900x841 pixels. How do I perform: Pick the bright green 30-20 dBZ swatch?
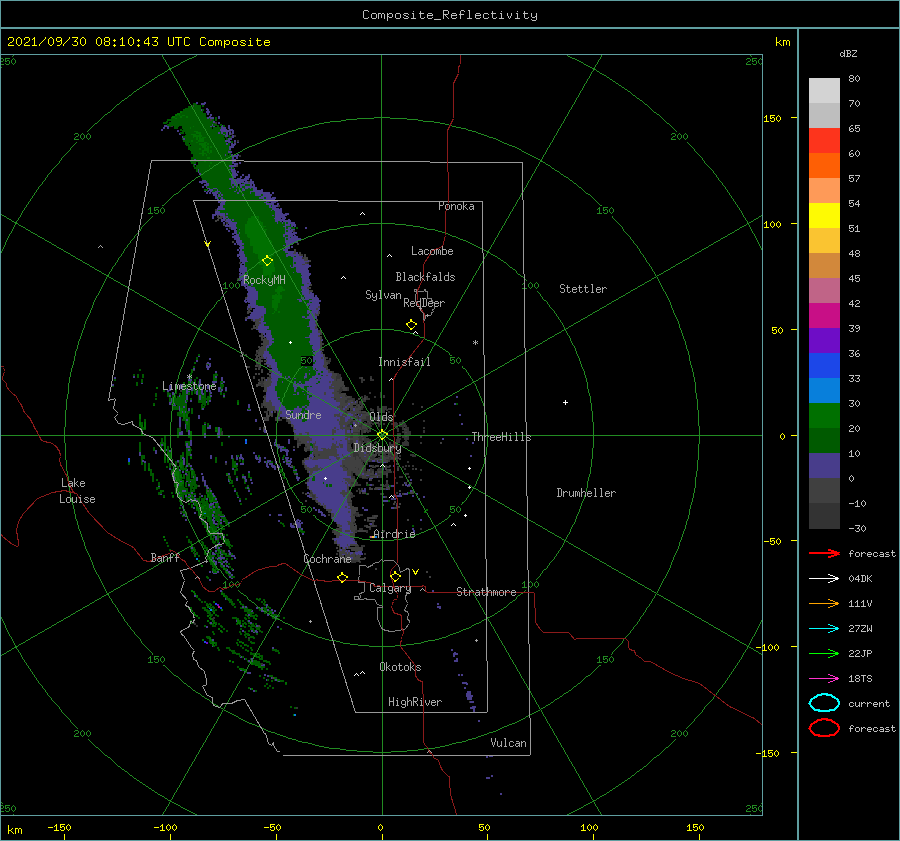(824, 416)
